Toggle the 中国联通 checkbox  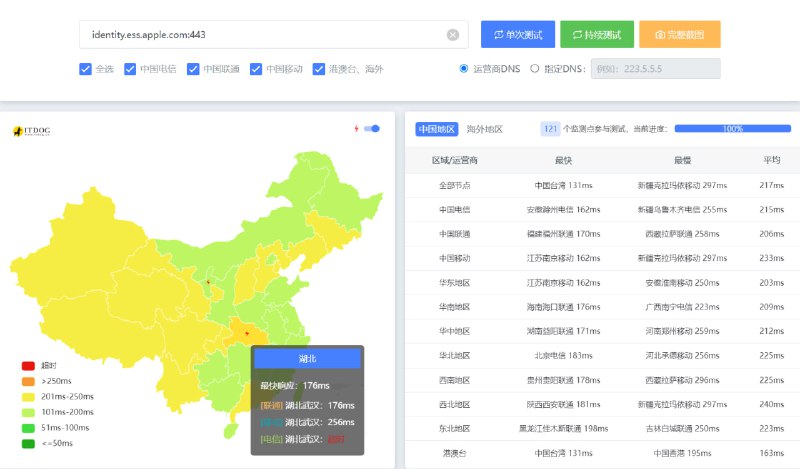(193, 69)
